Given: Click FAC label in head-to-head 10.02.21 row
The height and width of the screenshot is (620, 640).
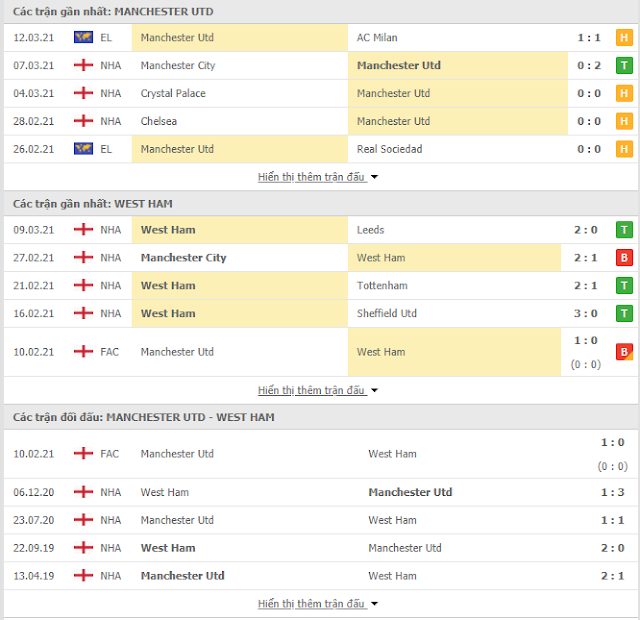Looking at the screenshot, I should [x=109, y=454].
